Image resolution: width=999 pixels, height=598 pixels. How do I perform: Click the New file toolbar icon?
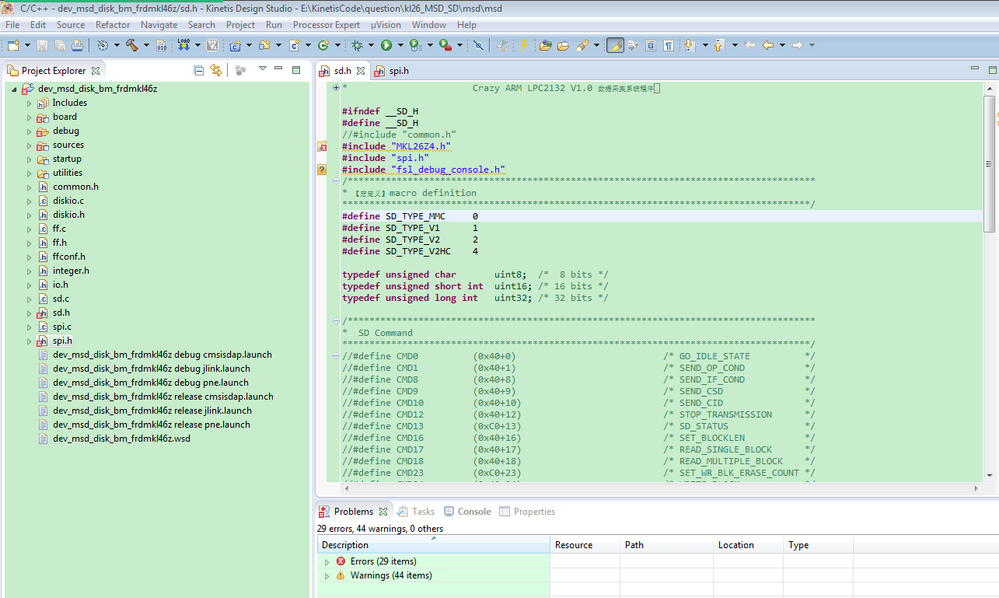click(13, 45)
